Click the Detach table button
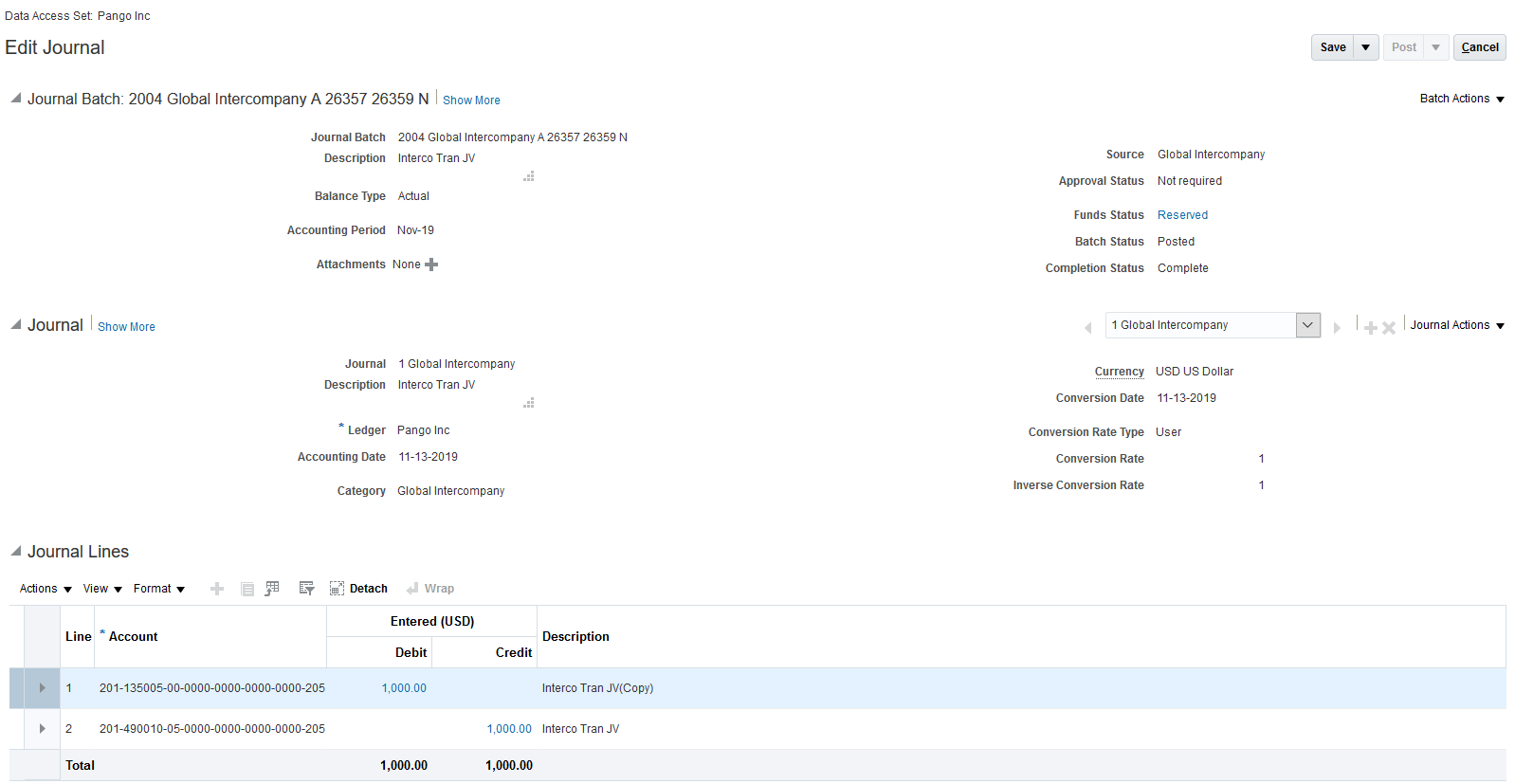The height and width of the screenshot is (784, 1515). (358, 589)
